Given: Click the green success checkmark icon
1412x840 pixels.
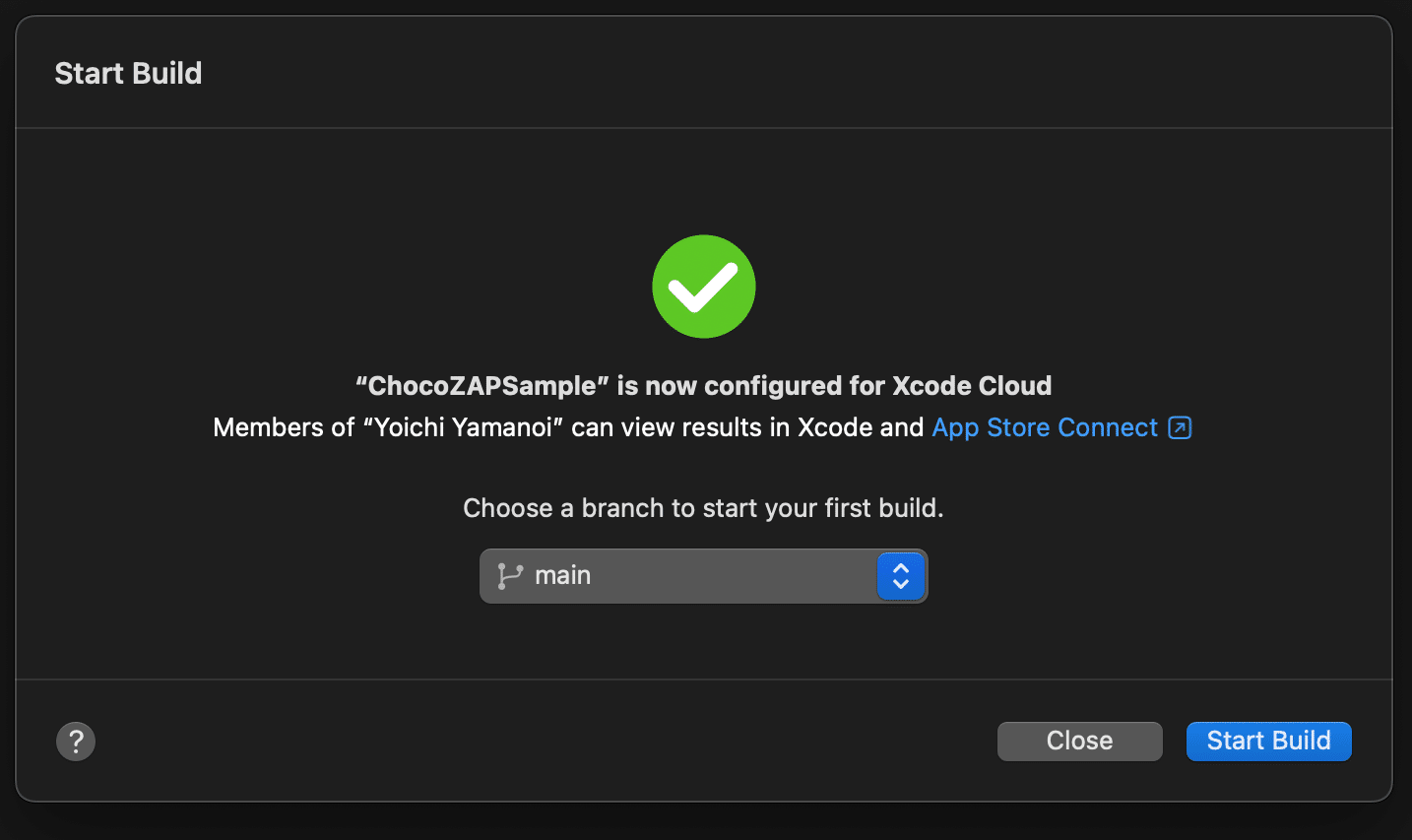Looking at the screenshot, I should (x=704, y=287).
